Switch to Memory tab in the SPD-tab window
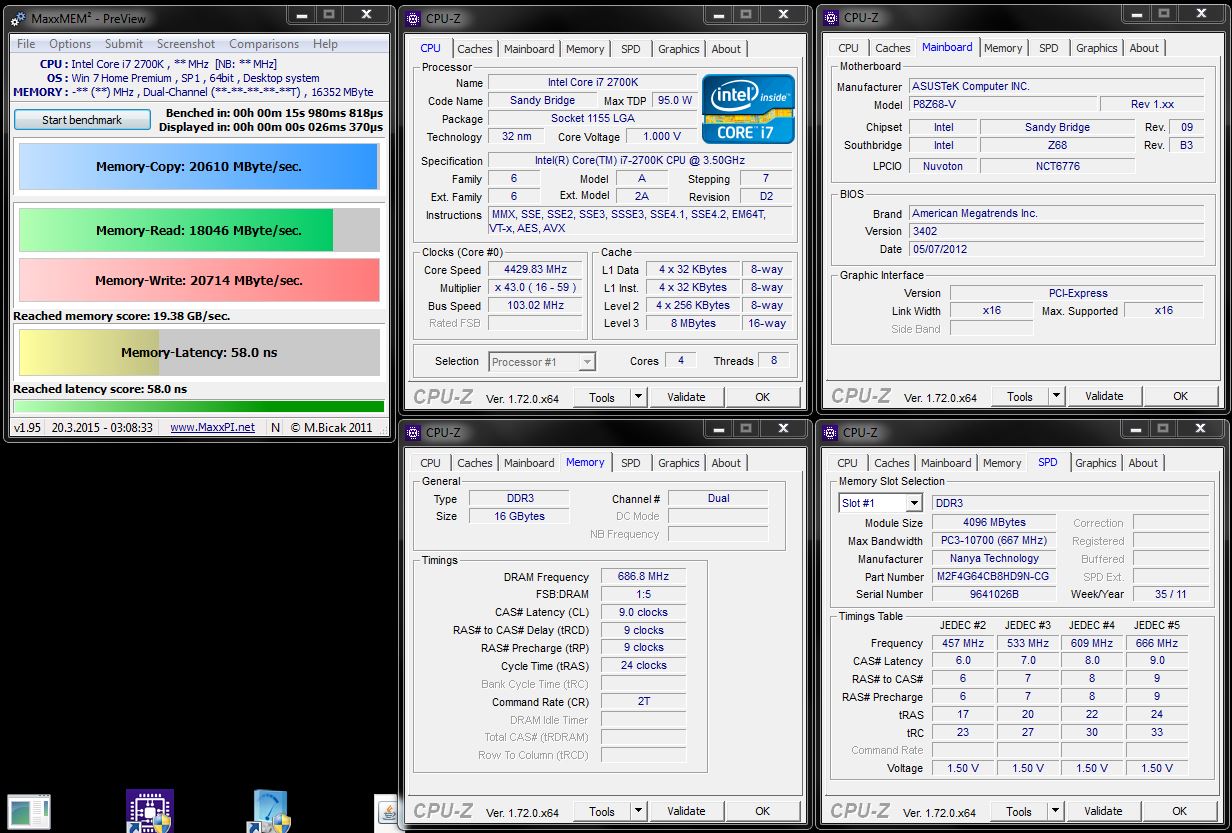 click(1002, 463)
